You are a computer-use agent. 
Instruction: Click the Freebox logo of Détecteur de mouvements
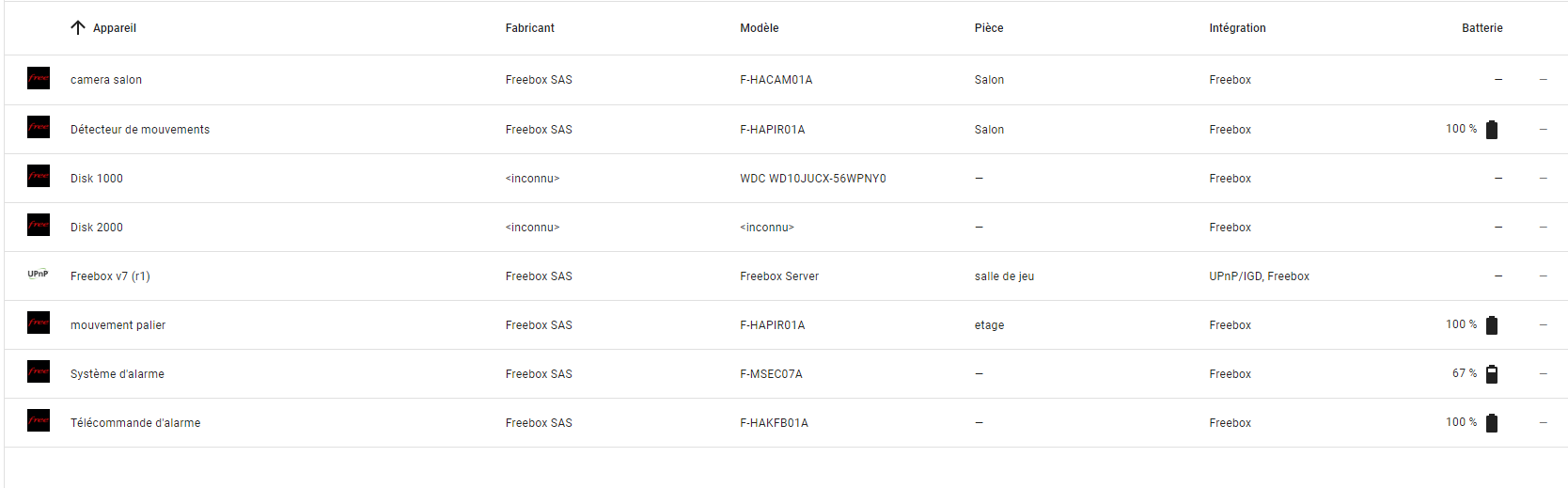point(39,127)
